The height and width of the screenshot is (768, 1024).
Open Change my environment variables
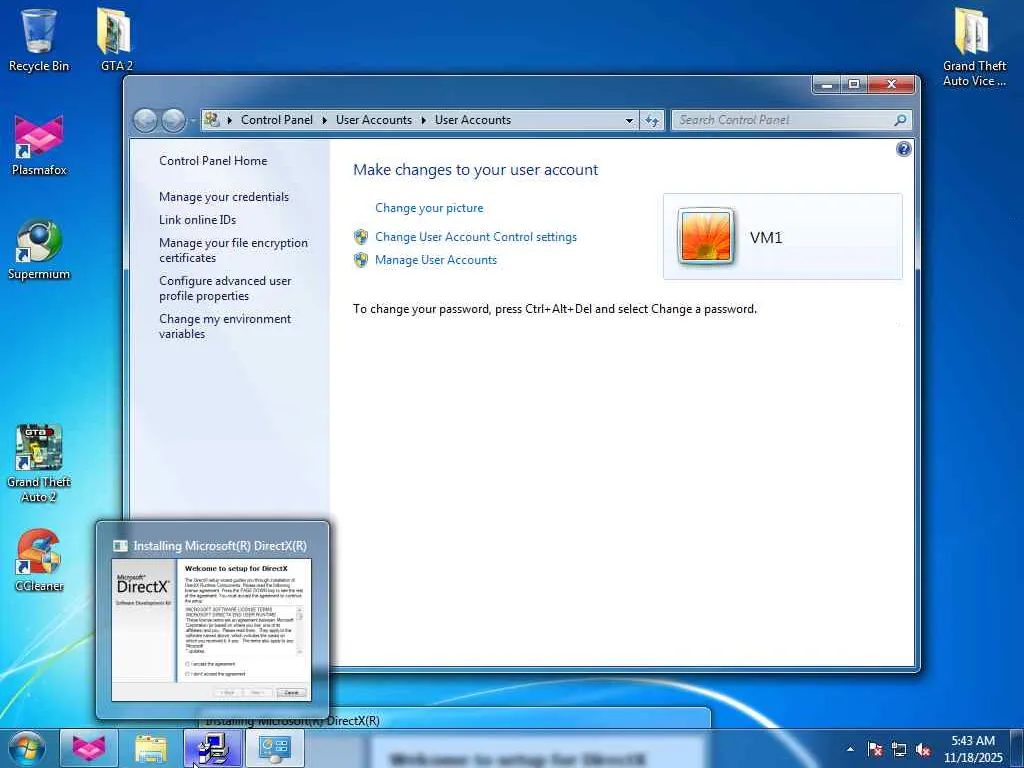[x=225, y=326]
